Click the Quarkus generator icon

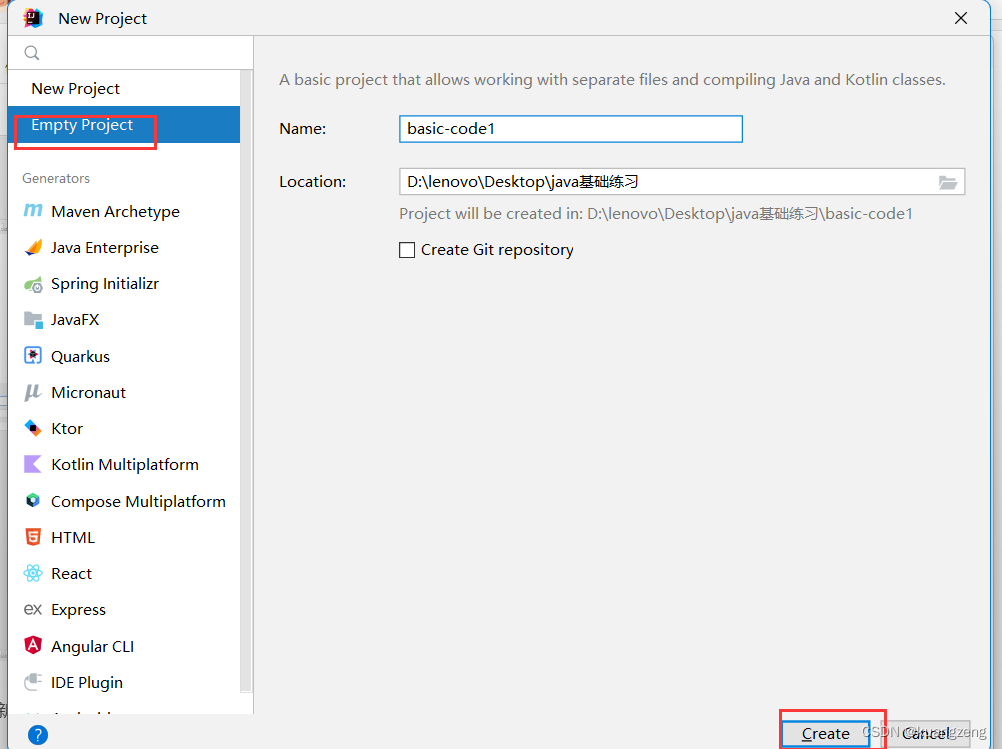(x=33, y=355)
